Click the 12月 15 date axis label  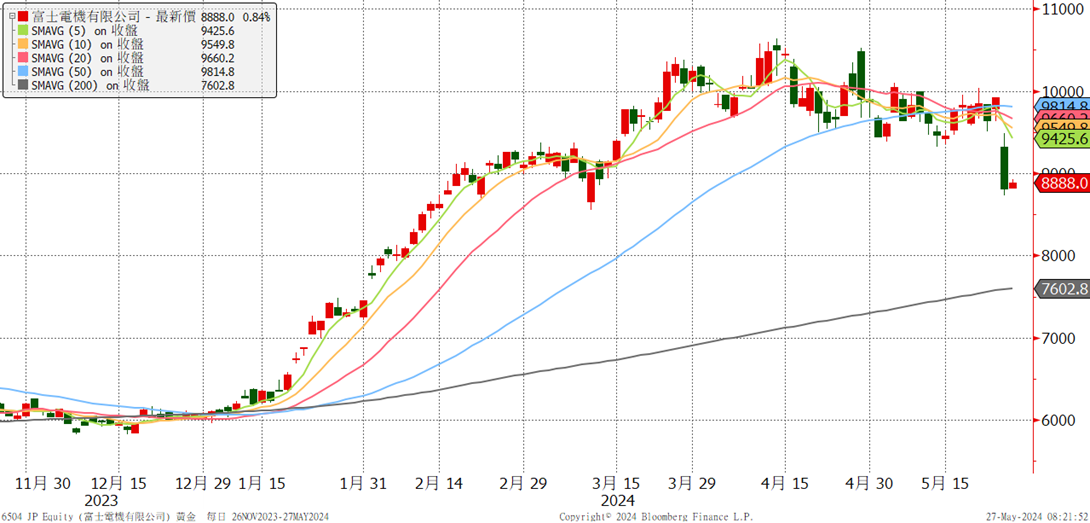pyautogui.click(x=117, y=483)
